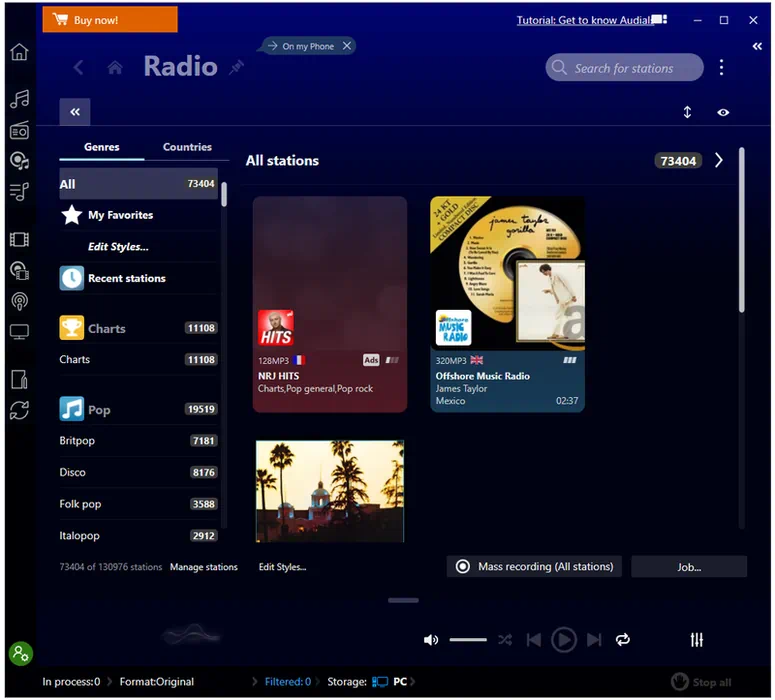Select the Charts category with trophy icon
Image resolution: width=775 pixels, height=700 pixels.
pyautogui.click(x=138, y=328)
